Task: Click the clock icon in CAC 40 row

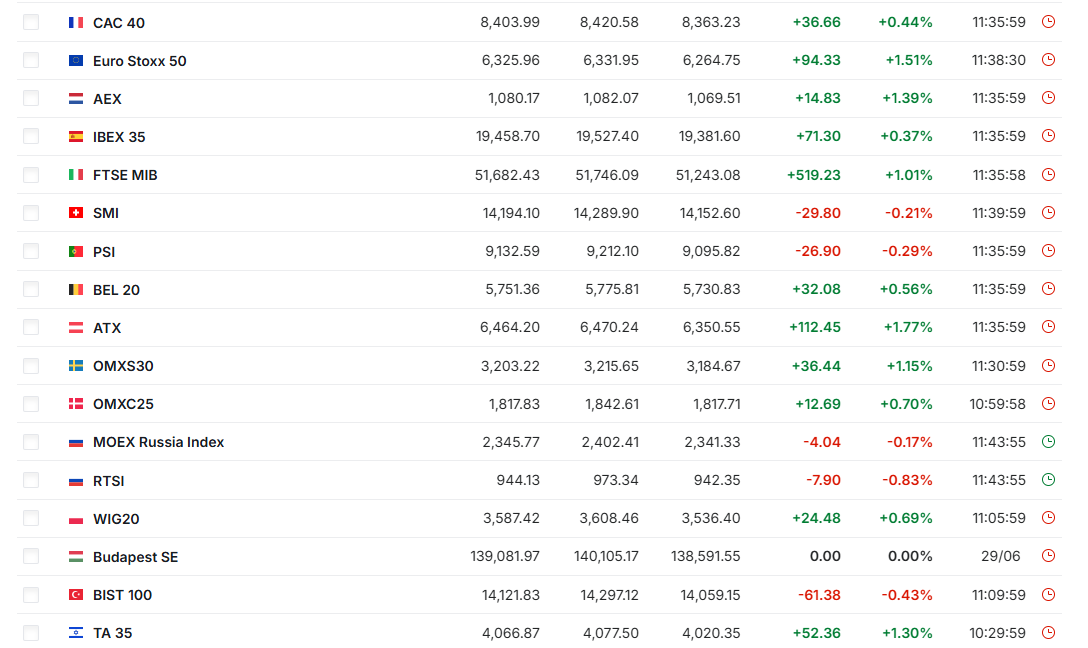Action: (1048, 22)
